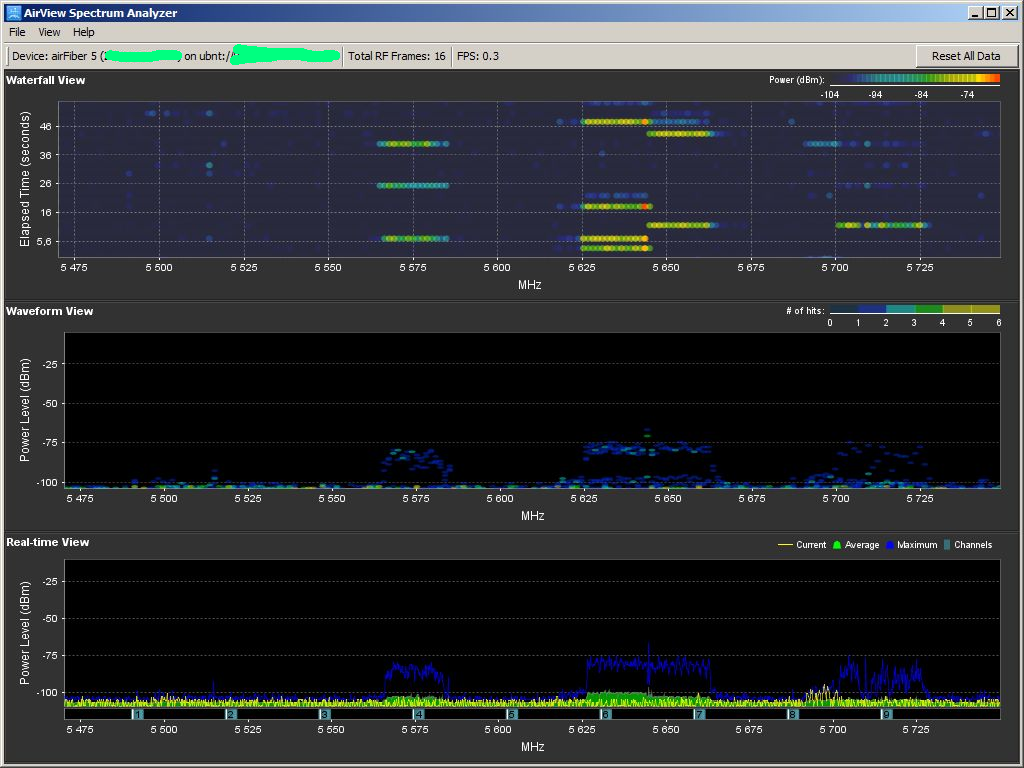The width and height of the screenshot is (1024, 768).
Task: Select channel marker 5 in Real-time View
Action: tap(512, 714)
